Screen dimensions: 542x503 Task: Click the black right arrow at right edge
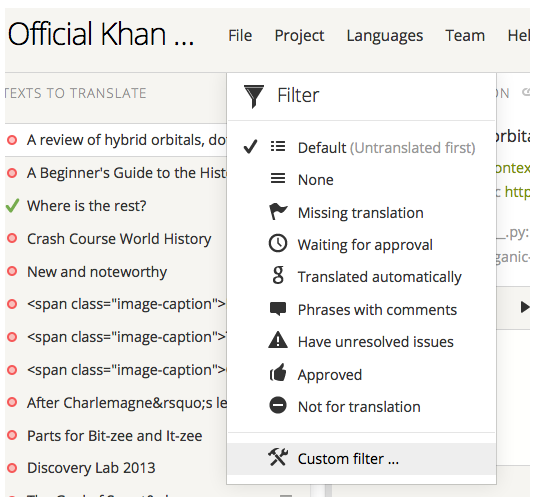(x=525, y=307)
